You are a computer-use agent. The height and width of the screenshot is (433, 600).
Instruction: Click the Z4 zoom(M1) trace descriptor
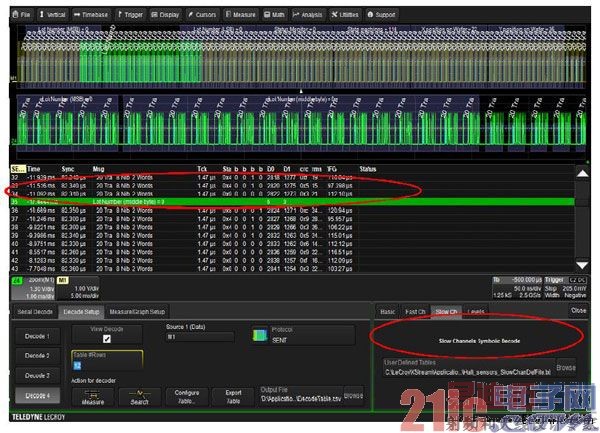click(x=33, y=288)
